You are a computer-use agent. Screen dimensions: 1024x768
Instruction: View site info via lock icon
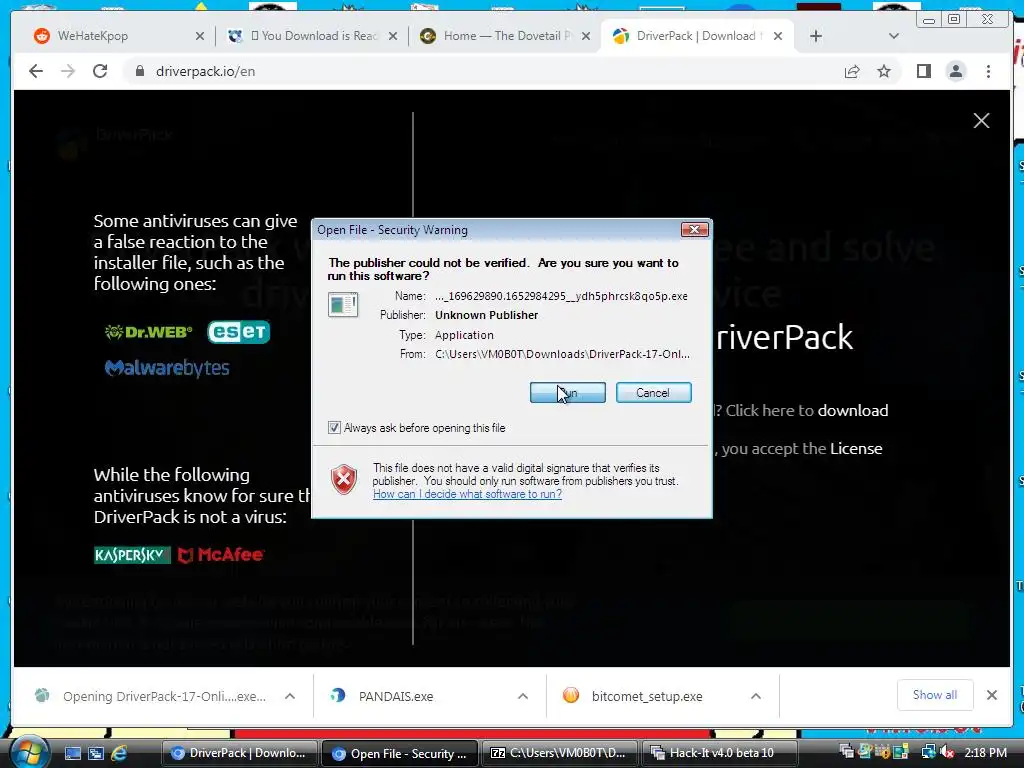(139, 71)
